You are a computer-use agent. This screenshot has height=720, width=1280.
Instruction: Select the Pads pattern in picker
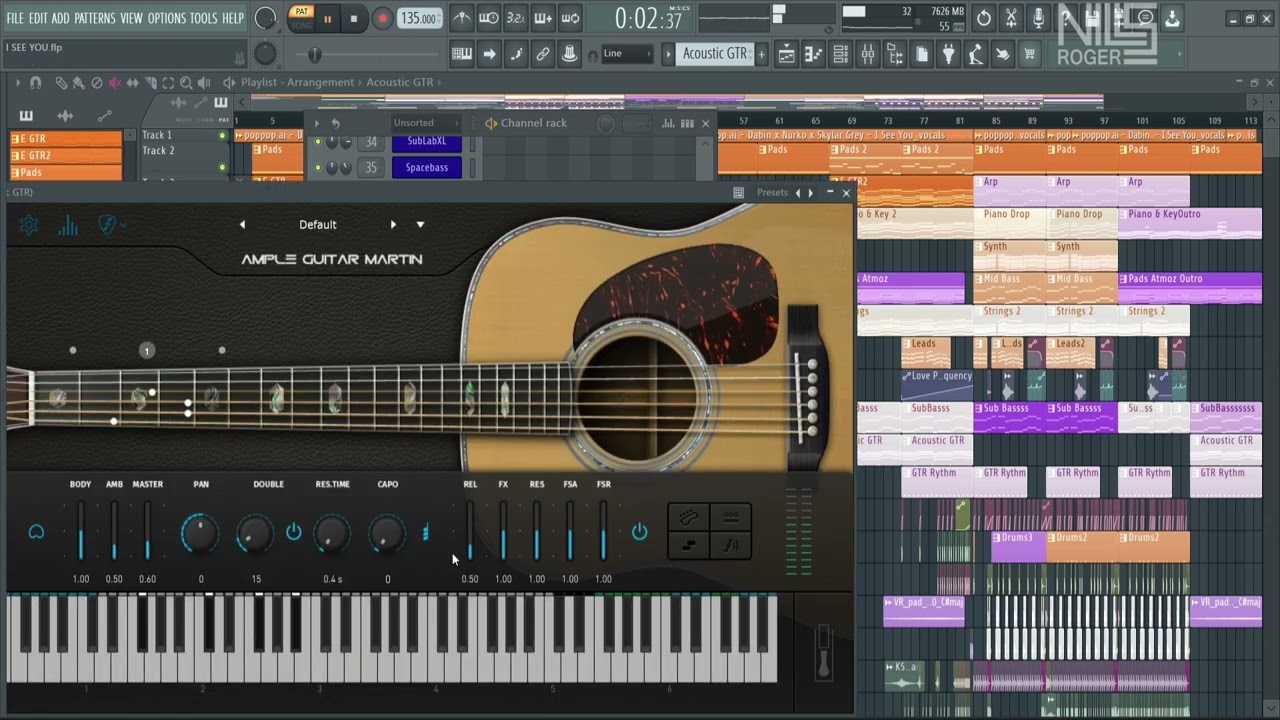66,173
